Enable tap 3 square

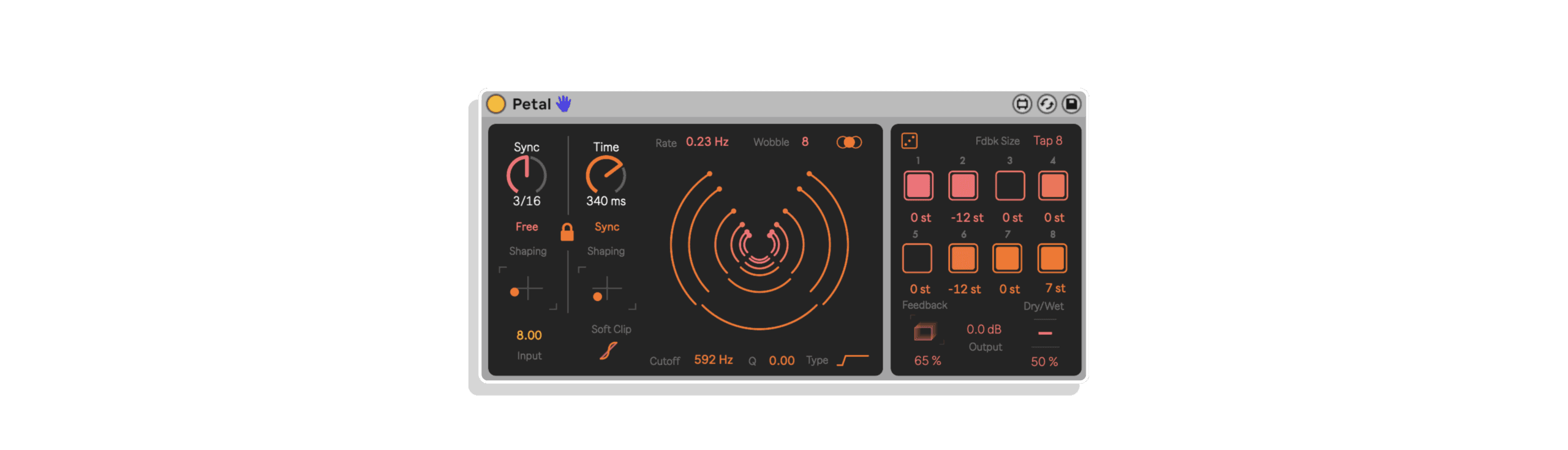click(1009, 186)
